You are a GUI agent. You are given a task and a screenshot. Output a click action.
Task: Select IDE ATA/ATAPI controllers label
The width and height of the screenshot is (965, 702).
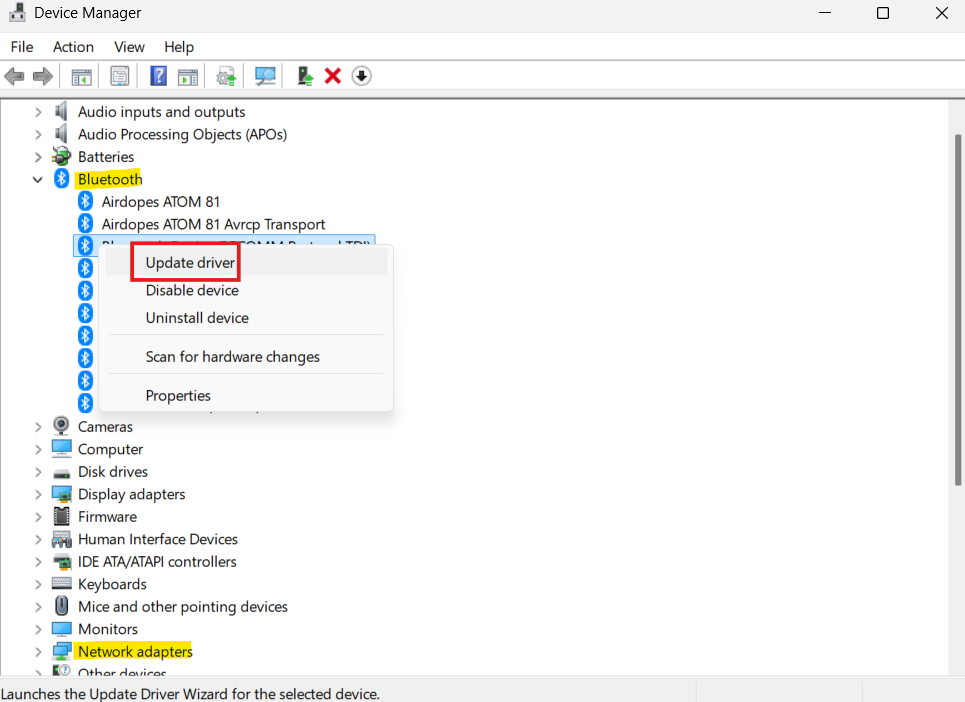(157, 562)
